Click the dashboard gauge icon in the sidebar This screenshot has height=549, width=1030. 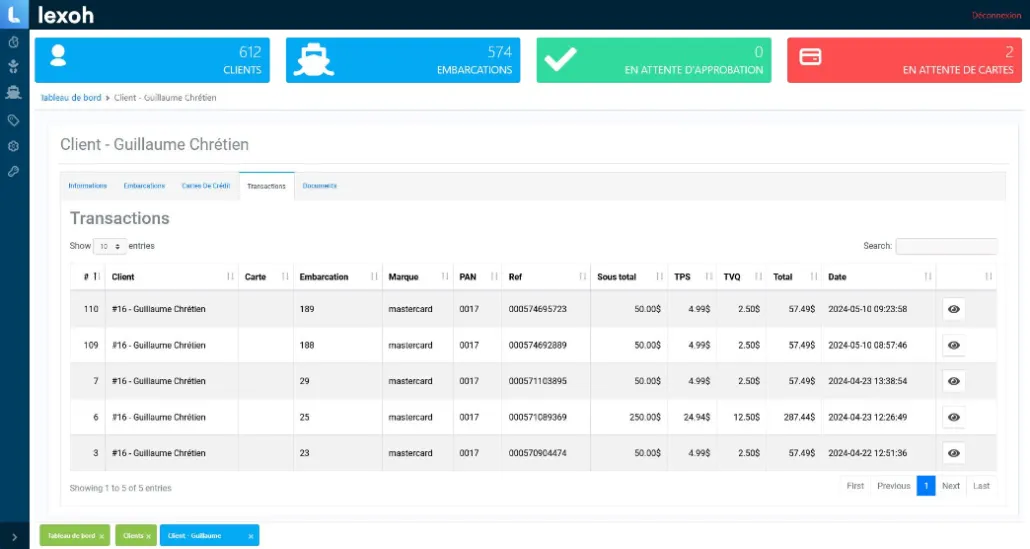[x=14, y=42]
